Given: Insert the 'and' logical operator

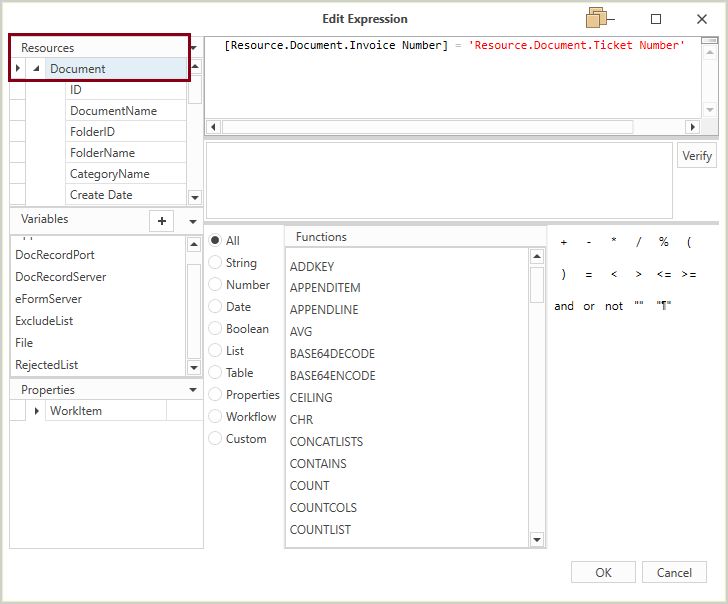Looking at the screenshot, I should coord(564,306).
